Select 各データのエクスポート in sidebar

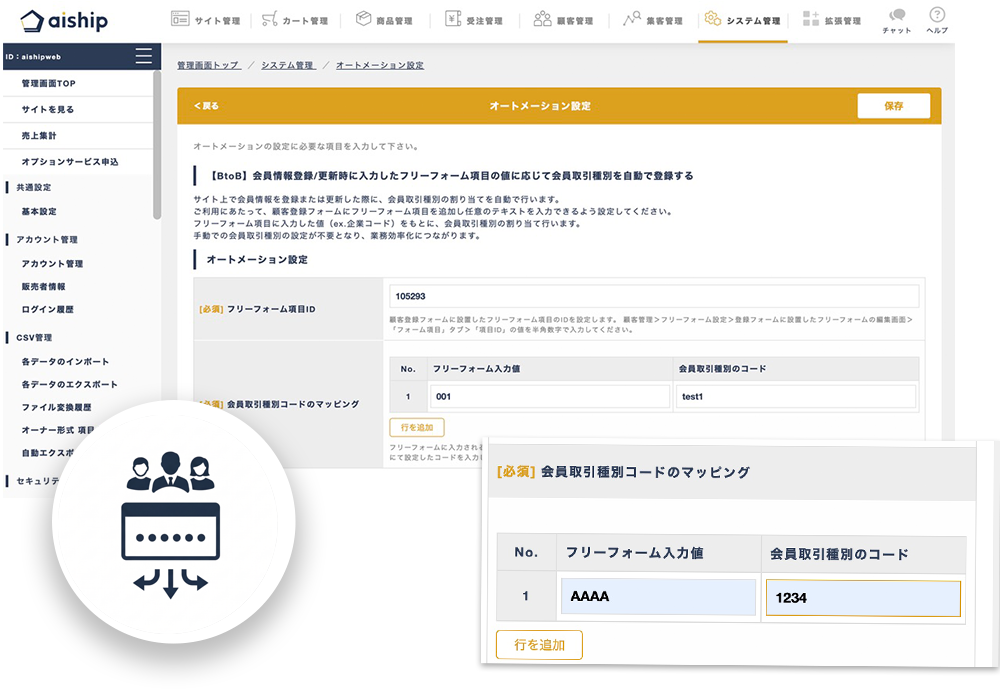point(70,384)
